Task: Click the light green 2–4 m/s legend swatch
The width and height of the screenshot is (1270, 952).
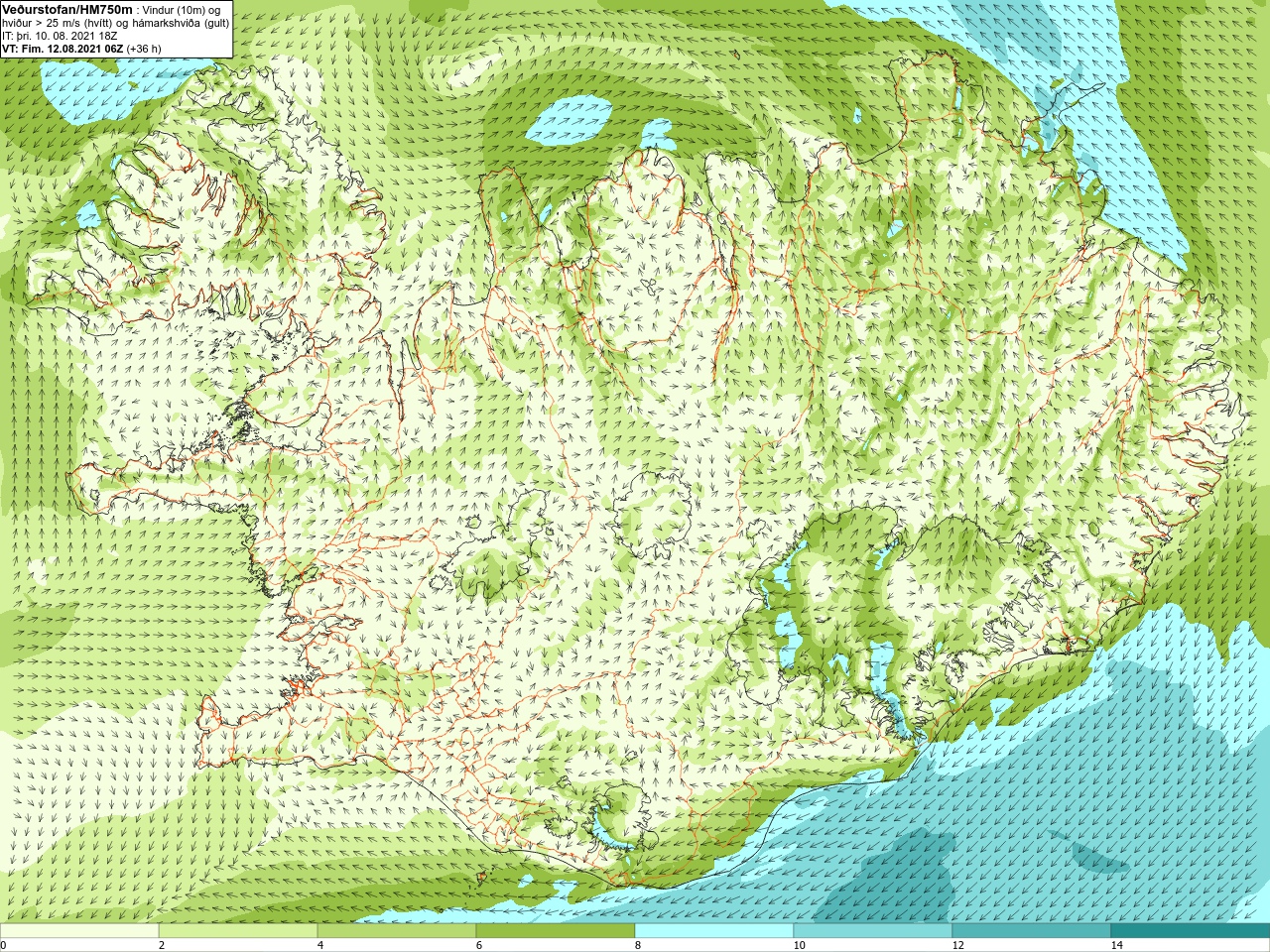Action: (x=238, y=931)
